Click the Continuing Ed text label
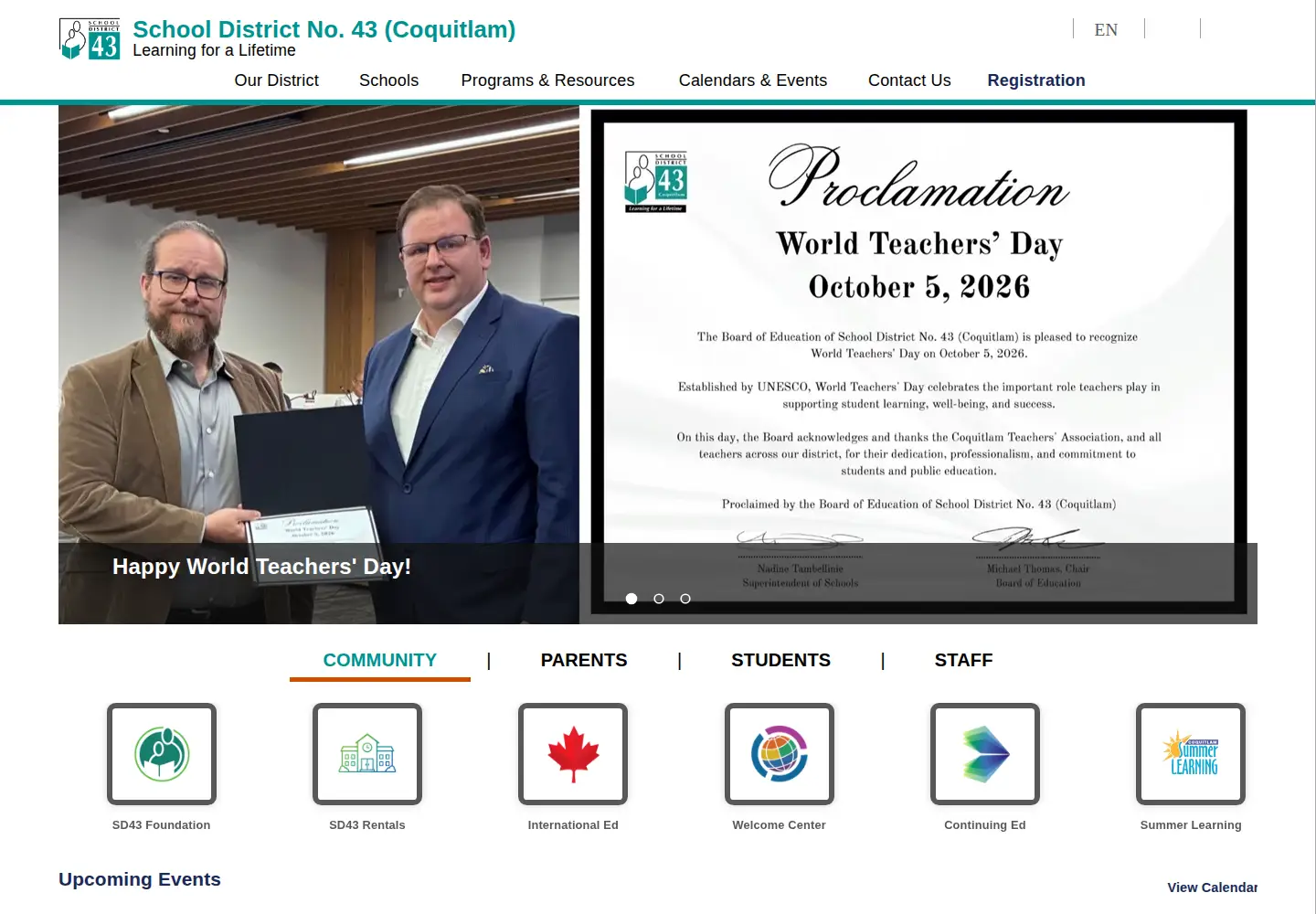The height and width of the screenshot is (914, 1316). [x=985, y=824]
